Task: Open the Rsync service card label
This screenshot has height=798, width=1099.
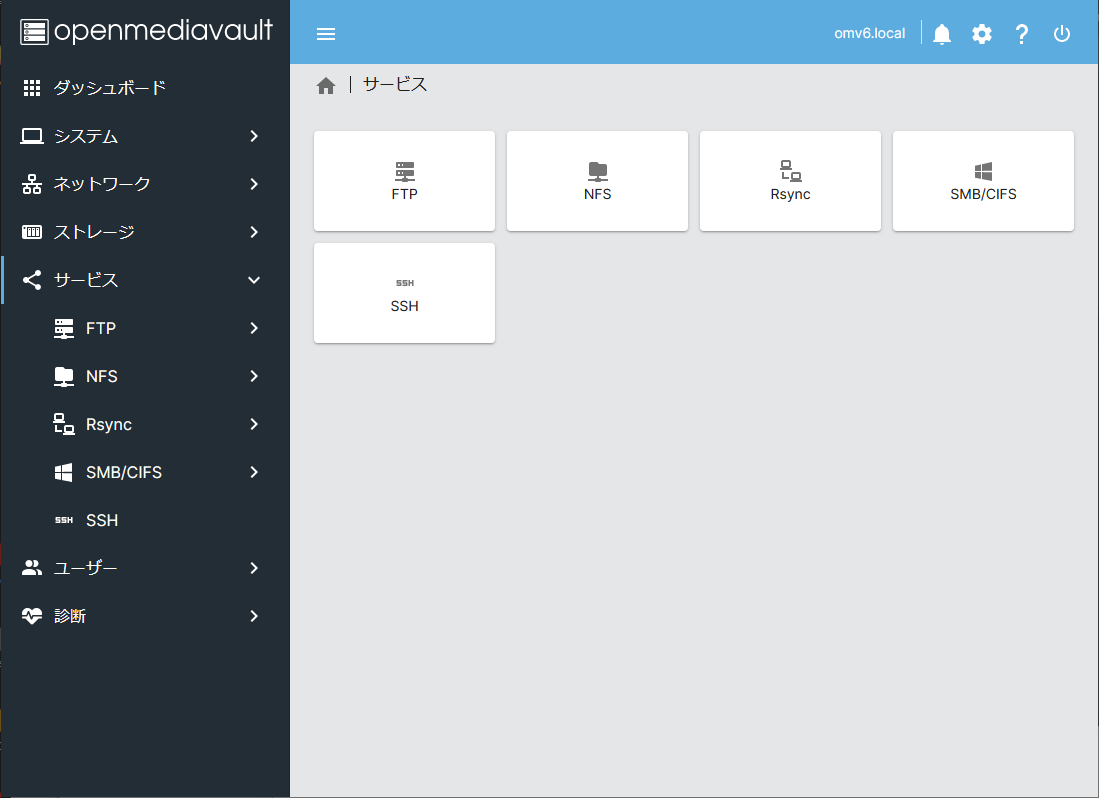Action: tap(791, 195)
